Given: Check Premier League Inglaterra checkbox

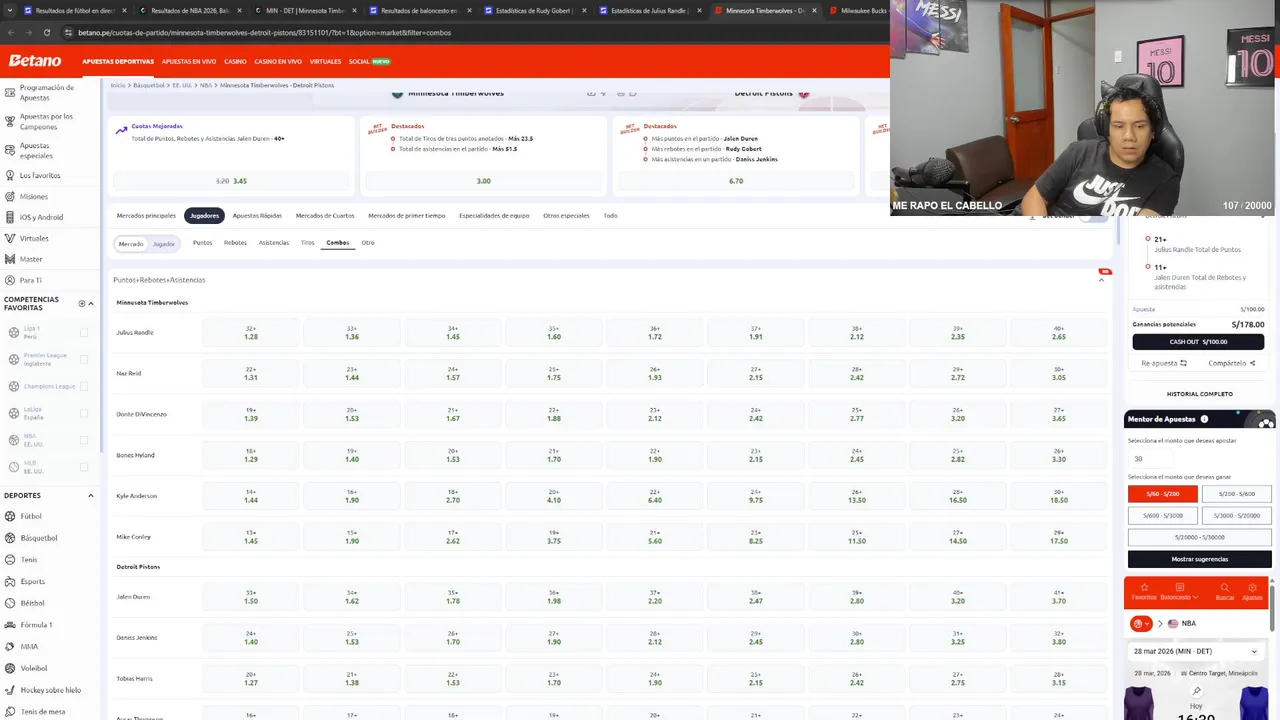Looking at the screenshot, I should pyautogui.click(x=84, y=359).
